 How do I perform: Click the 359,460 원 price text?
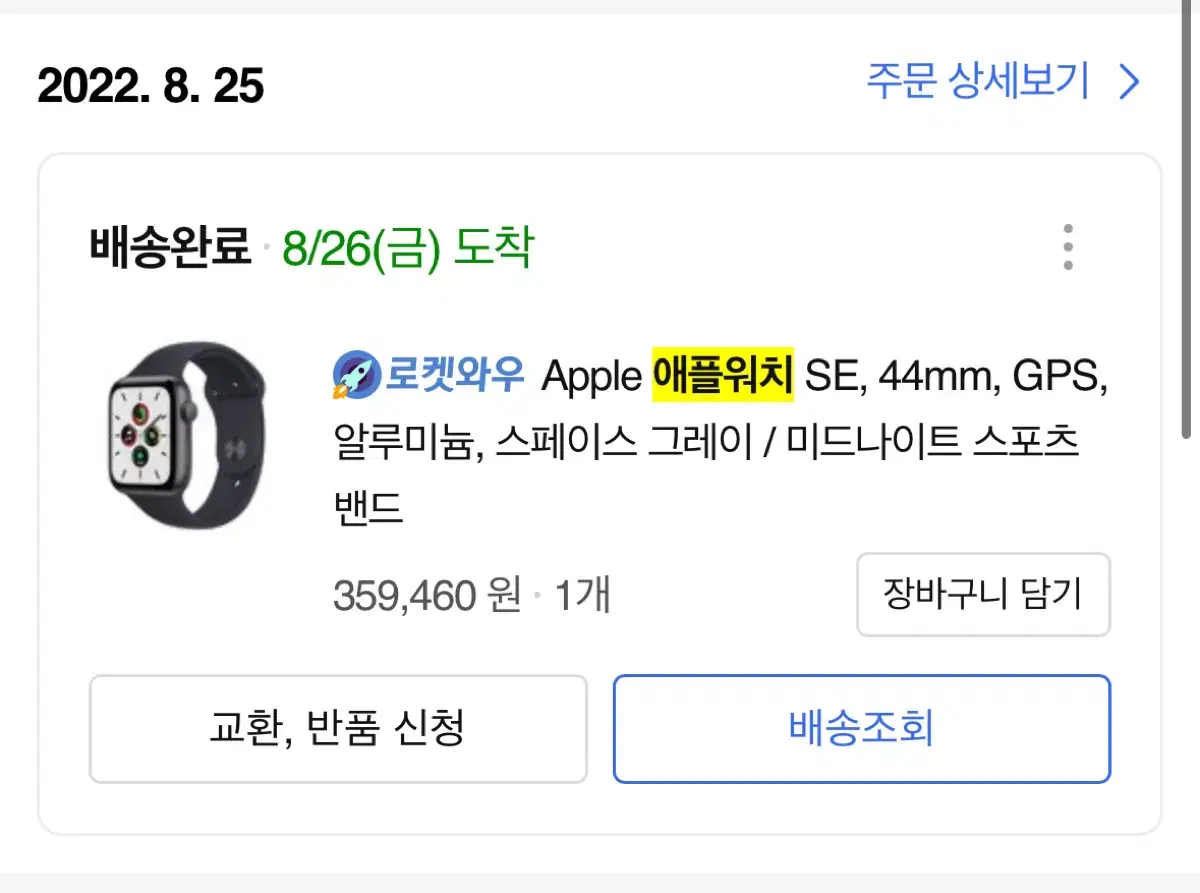click(427, 596)
